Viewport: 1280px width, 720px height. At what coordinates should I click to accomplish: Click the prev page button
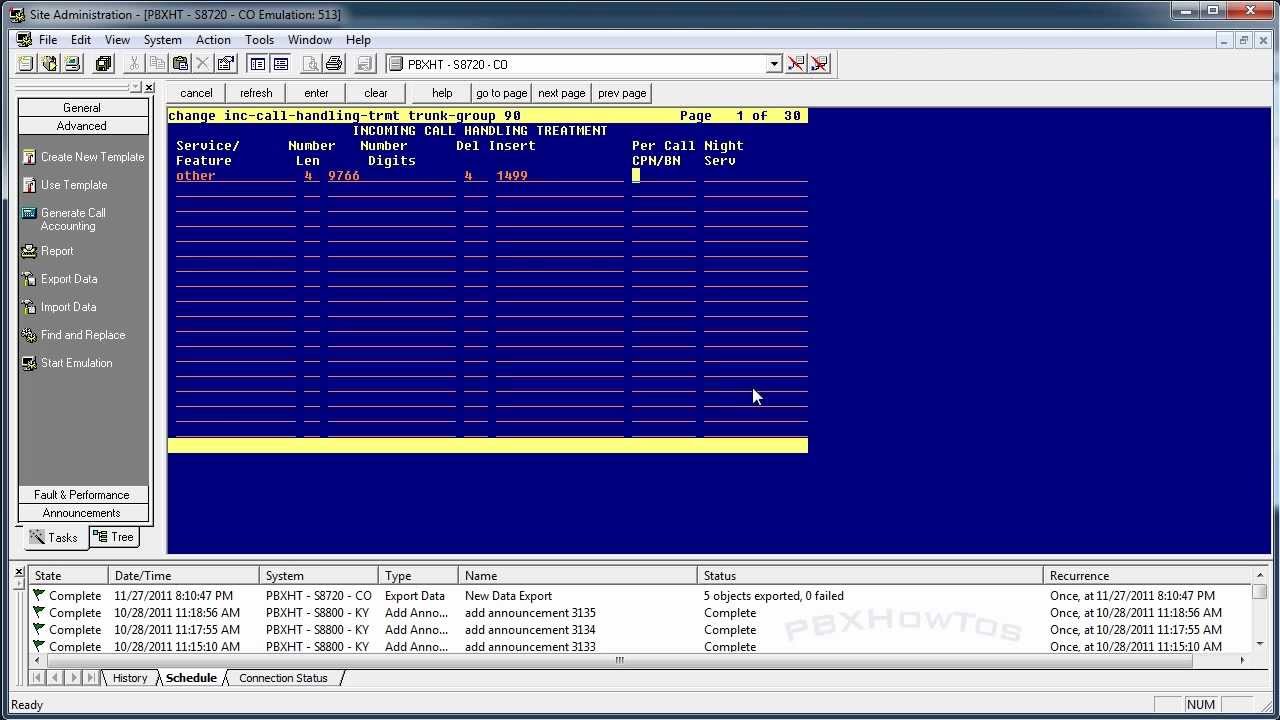[x=622, y=93]
